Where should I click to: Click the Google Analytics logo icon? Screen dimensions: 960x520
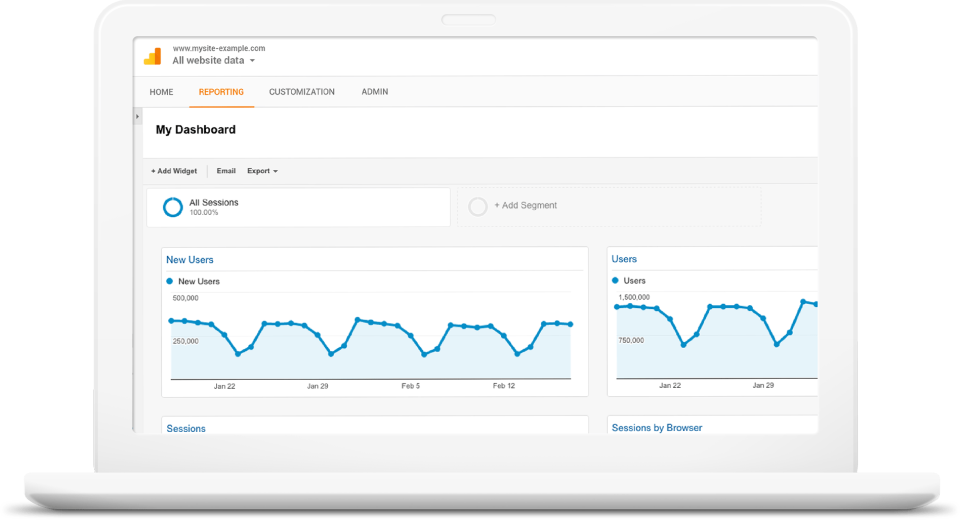tap(152, 56)
